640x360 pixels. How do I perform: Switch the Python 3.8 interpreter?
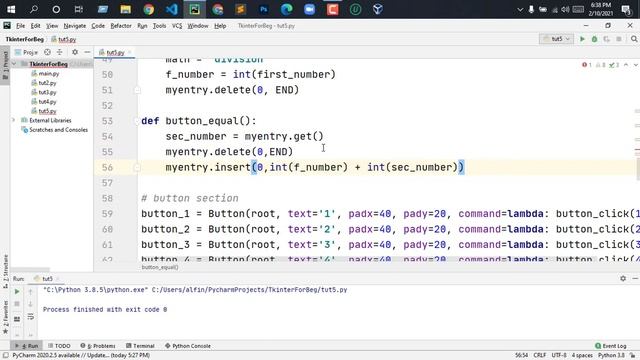tap(611, 356)
